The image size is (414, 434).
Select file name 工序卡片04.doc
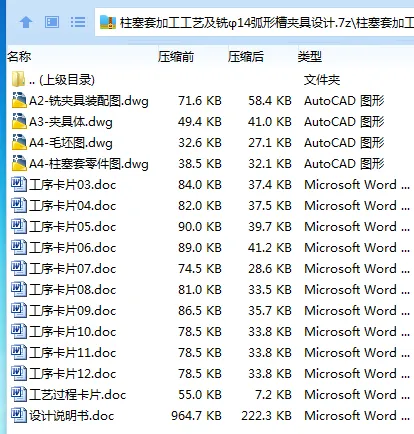[72, 206]
